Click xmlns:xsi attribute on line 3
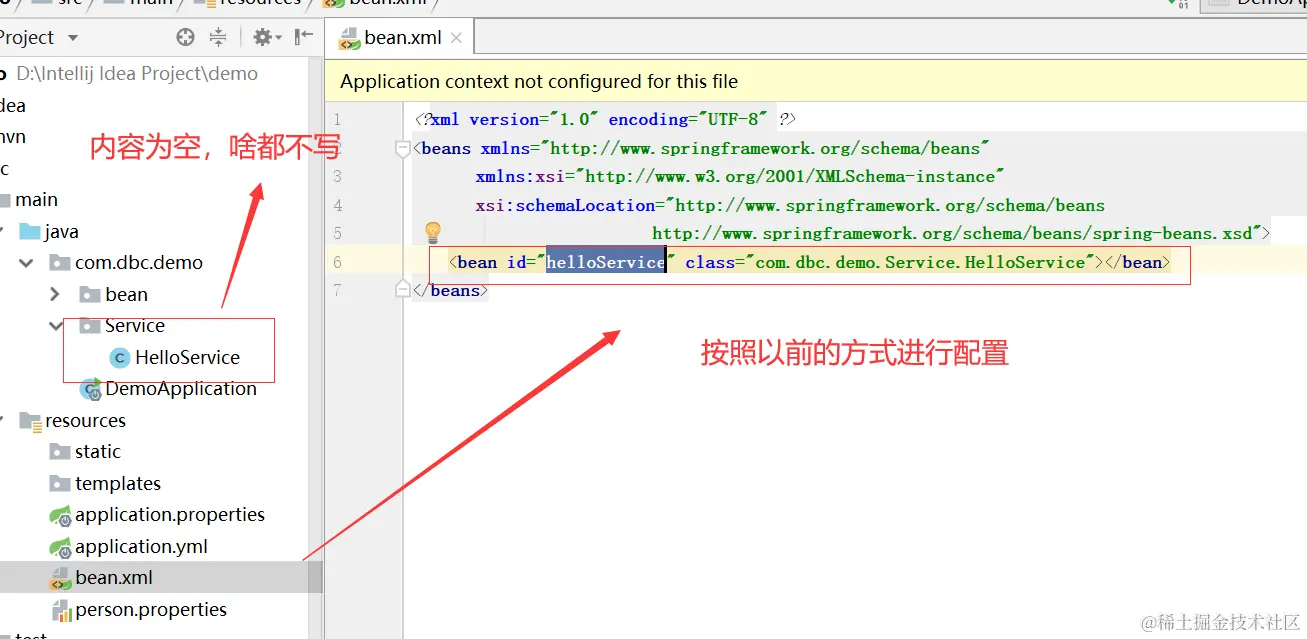This screenshot has width=1307, height=639. pos(520,176)
